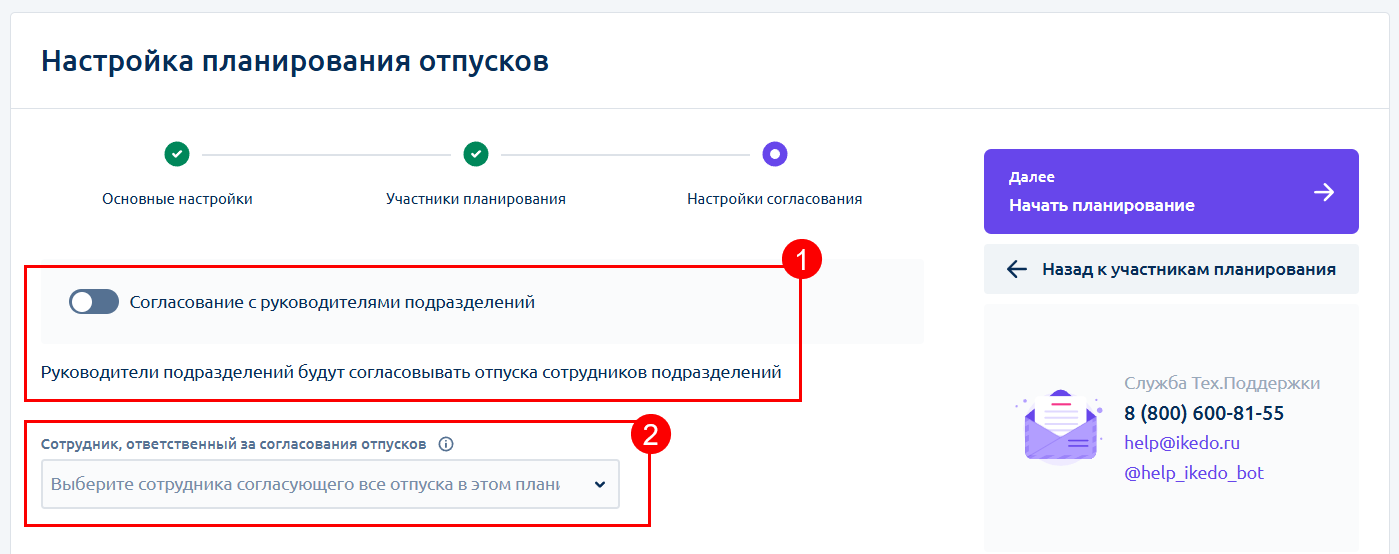Click the green checkmark above Основные настройки

[177, 154]
